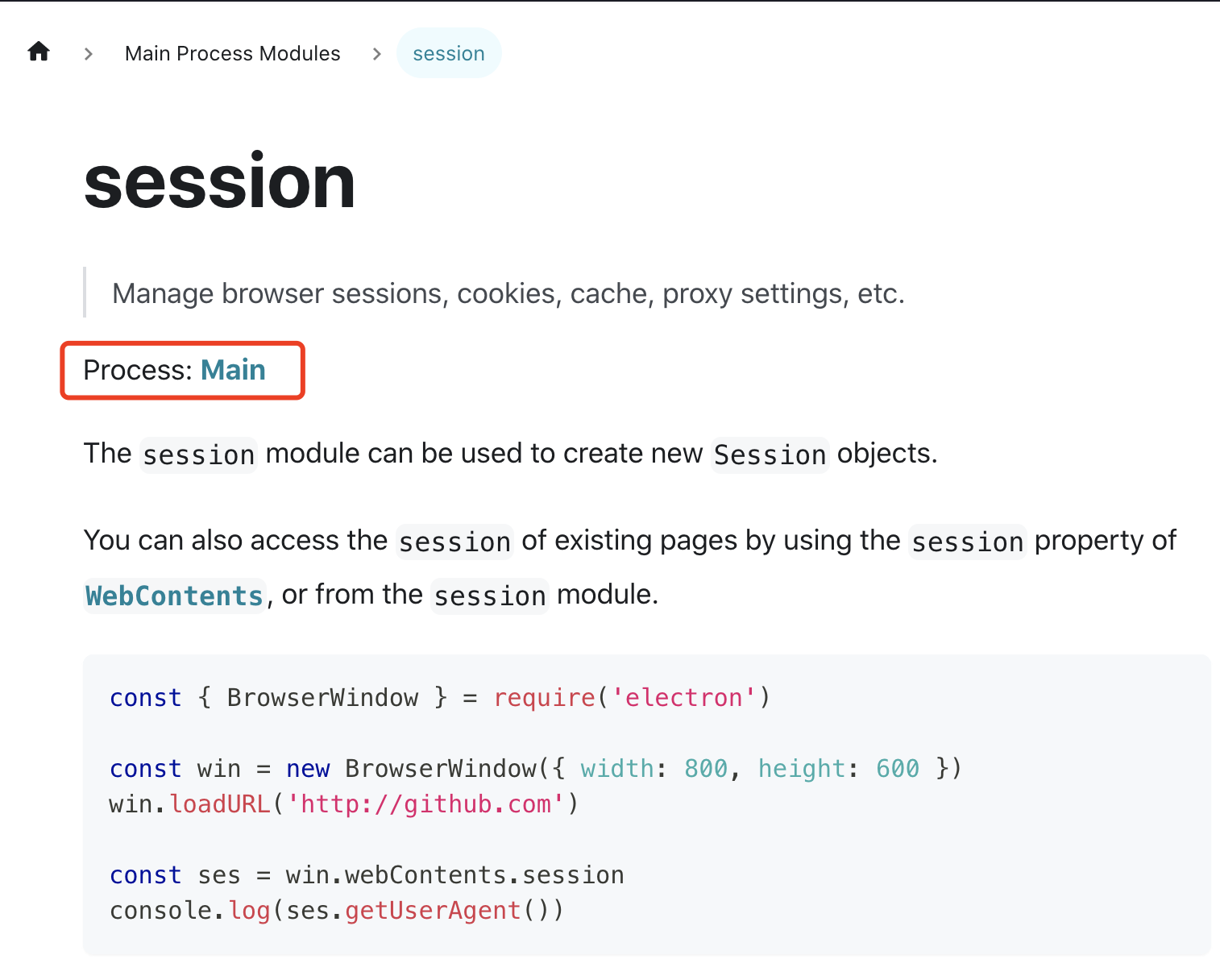The width and height of the screenshot is (1220, 980).
Task: Click "getUserAgent" in the code sample
Action: click(x=432, y=910)
